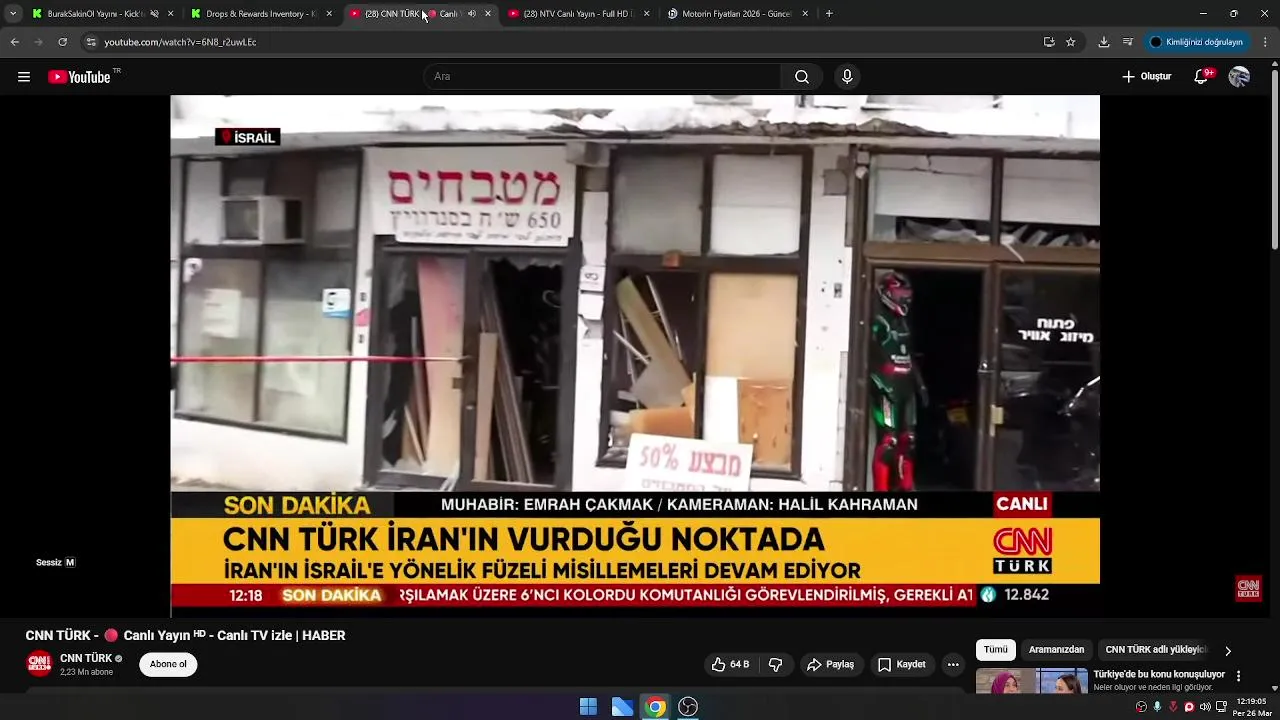Open the blue app icon on the taskbar
The width and height of the screenshot is (1280, 720).
coord(622,707)
